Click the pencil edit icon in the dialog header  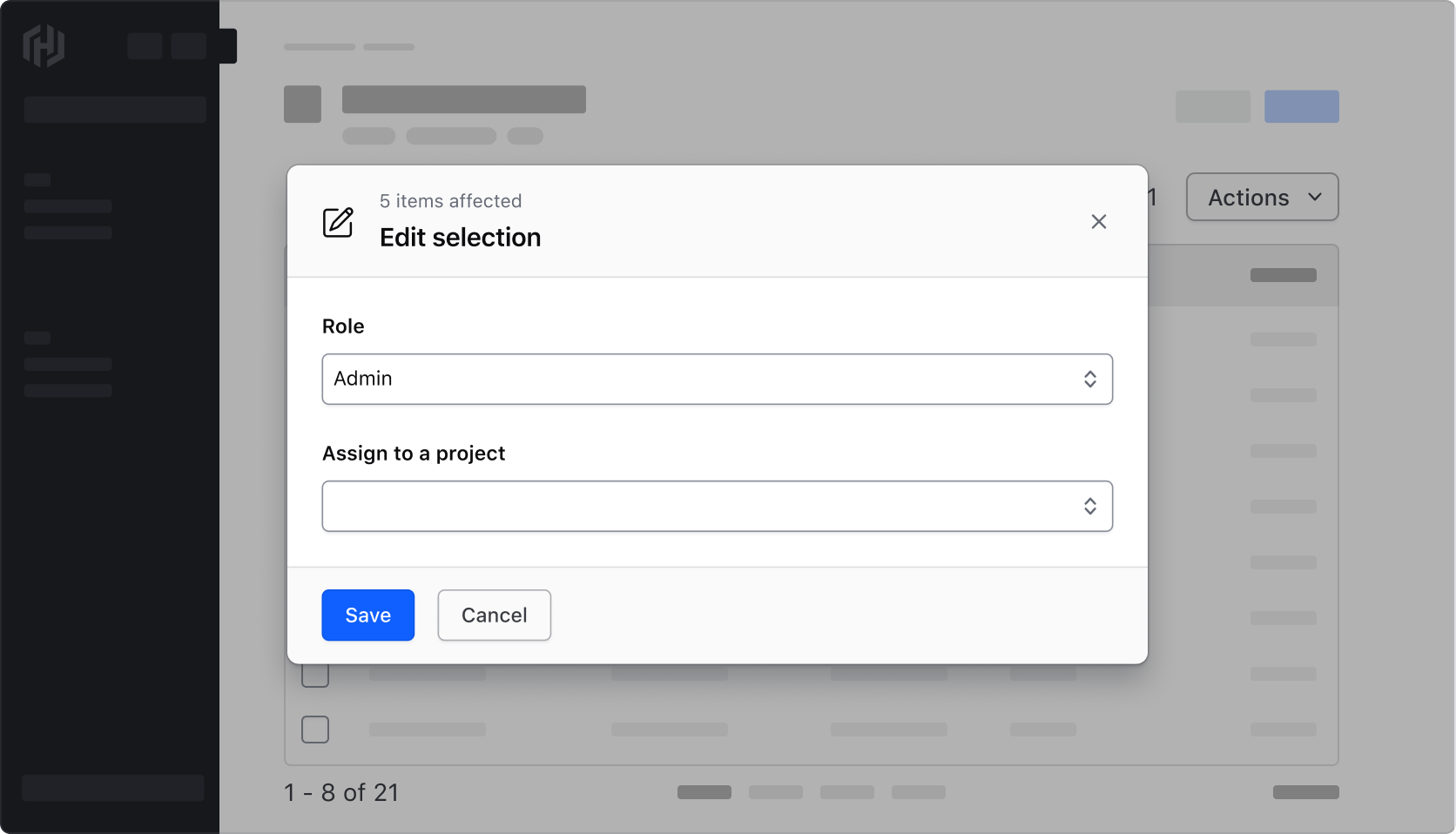[x=339, y=223]
